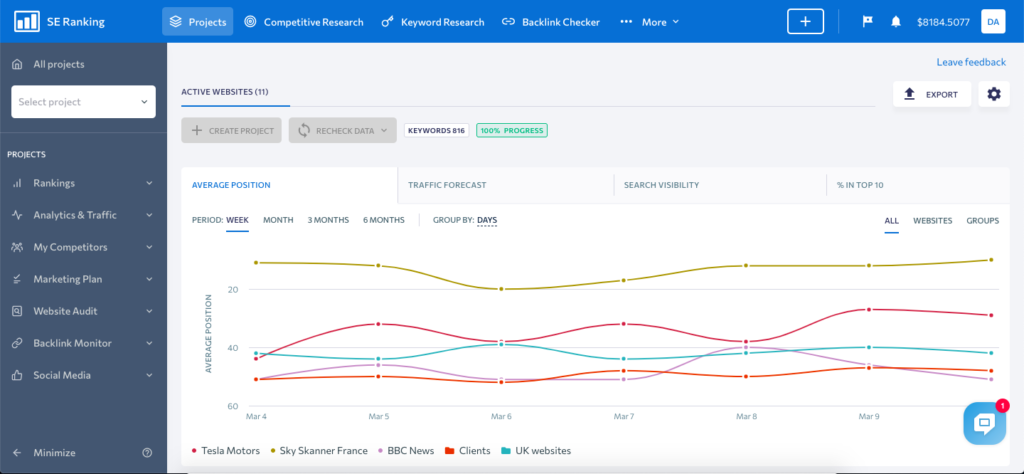
Task: Click the Leave feedback link
Action: click(x=970, y=62)
